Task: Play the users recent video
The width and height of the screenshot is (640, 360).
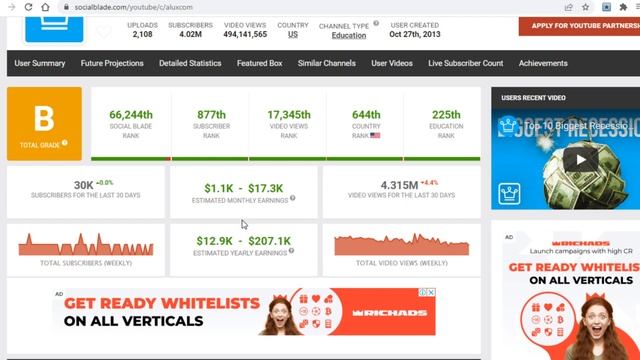Action: (580, 160)
